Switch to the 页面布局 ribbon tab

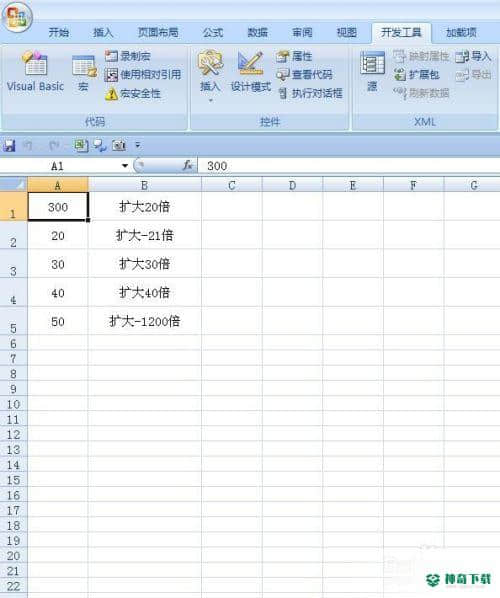[158, 32]
